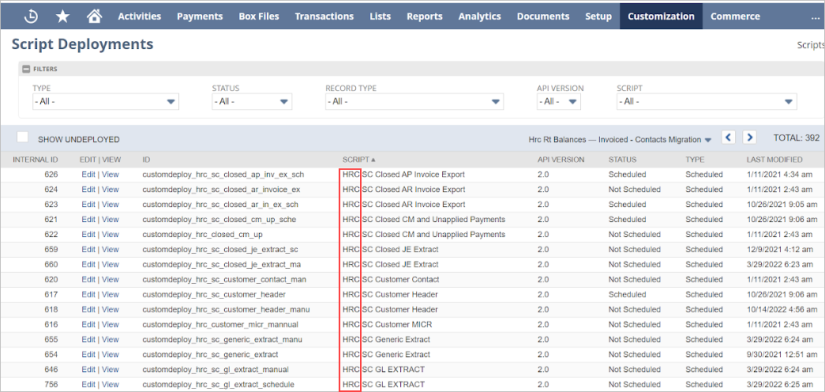Click View for internal ID 756
The image size is (825, 392).
point(110,384)
